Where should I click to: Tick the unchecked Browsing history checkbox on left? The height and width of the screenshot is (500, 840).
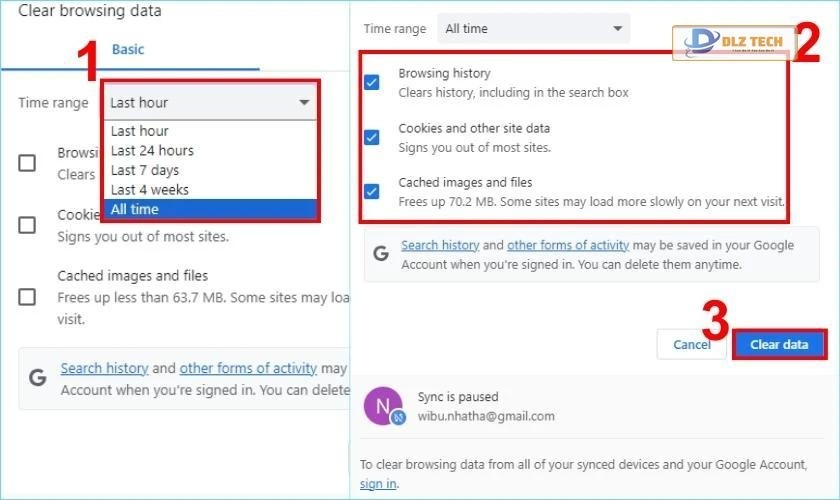point(27,163)
